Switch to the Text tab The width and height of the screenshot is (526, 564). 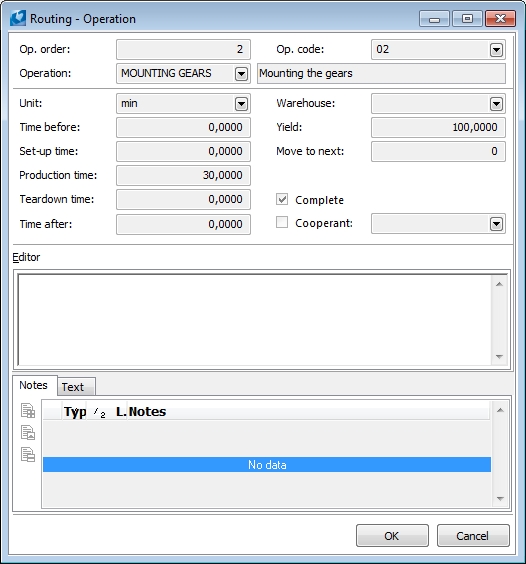(x=76, y=387)
